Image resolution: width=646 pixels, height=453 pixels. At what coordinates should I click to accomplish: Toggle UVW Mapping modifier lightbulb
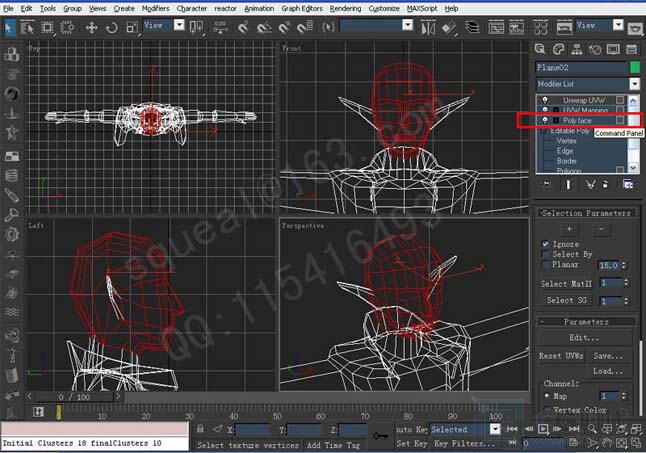click(x=545, y=110)
